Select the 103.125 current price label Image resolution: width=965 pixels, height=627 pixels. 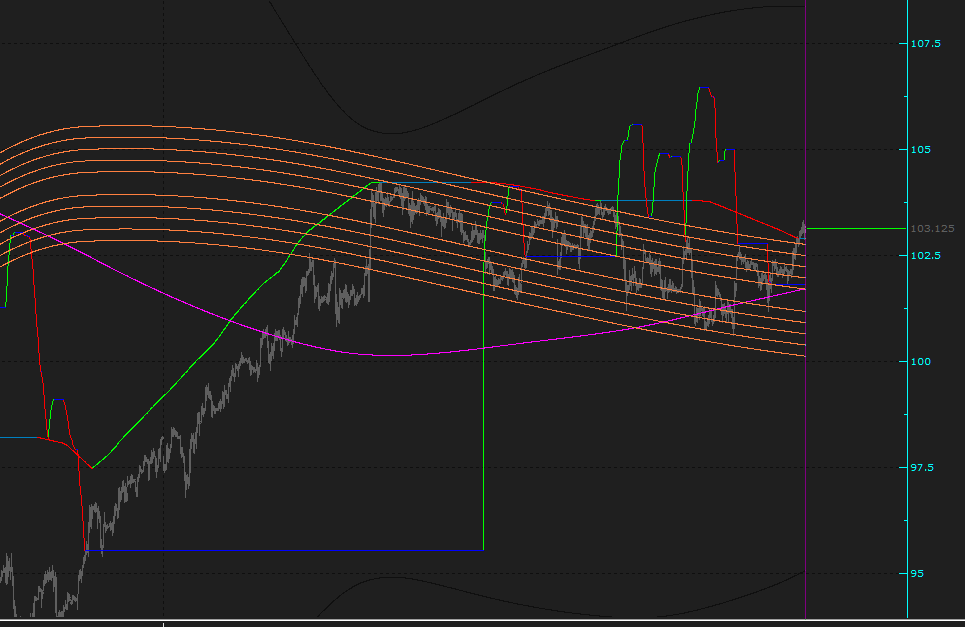(932, 228)
